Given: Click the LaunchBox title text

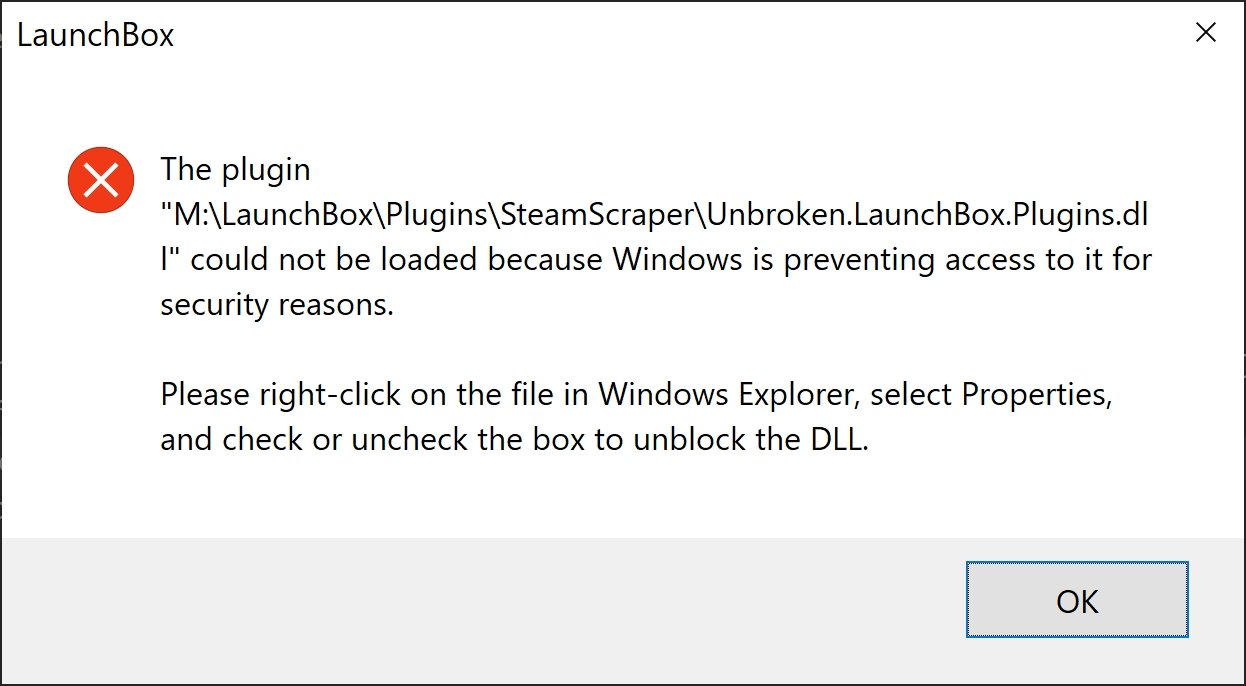Looking at the screenshot, I should click(x=96, y=36).
